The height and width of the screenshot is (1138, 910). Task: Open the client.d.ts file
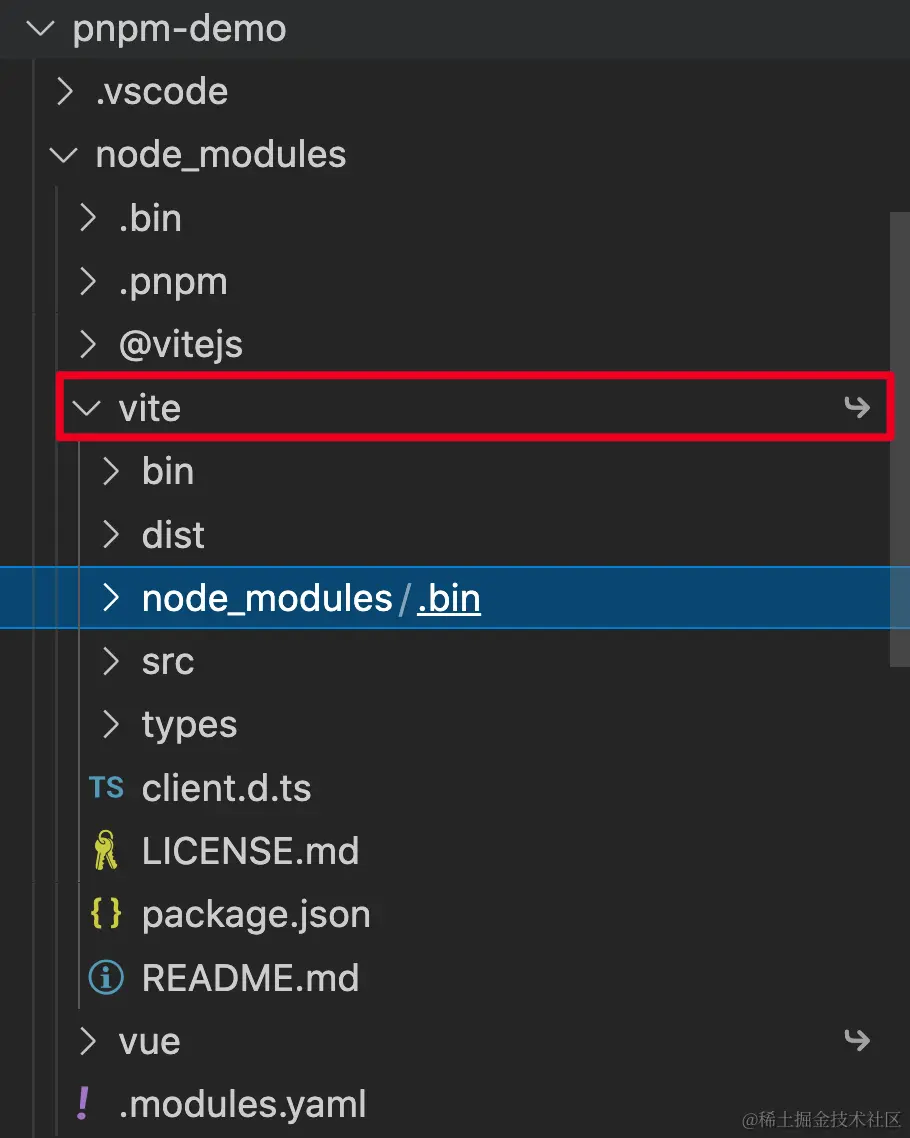click(227, 788)
